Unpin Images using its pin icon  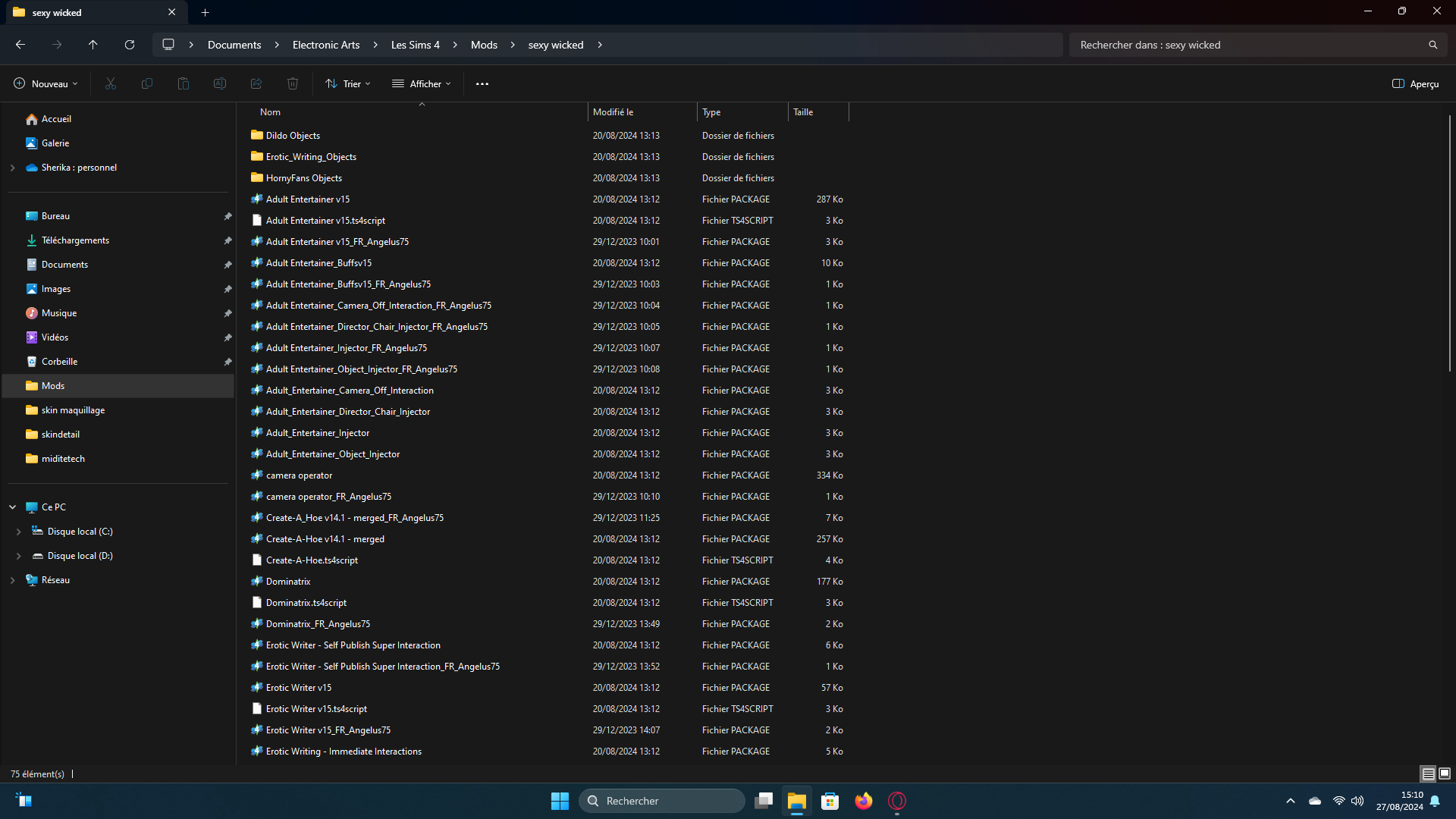[227, 289]
